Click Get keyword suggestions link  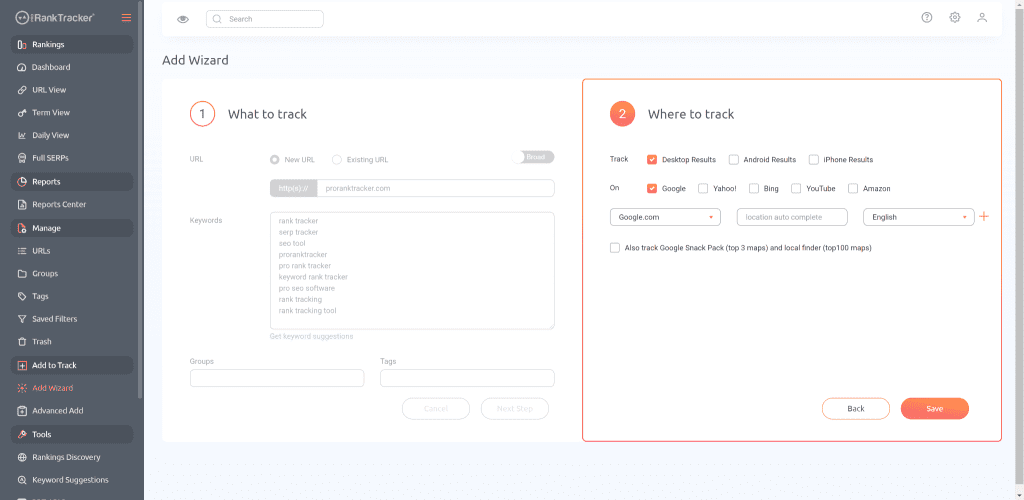point(312,336)
